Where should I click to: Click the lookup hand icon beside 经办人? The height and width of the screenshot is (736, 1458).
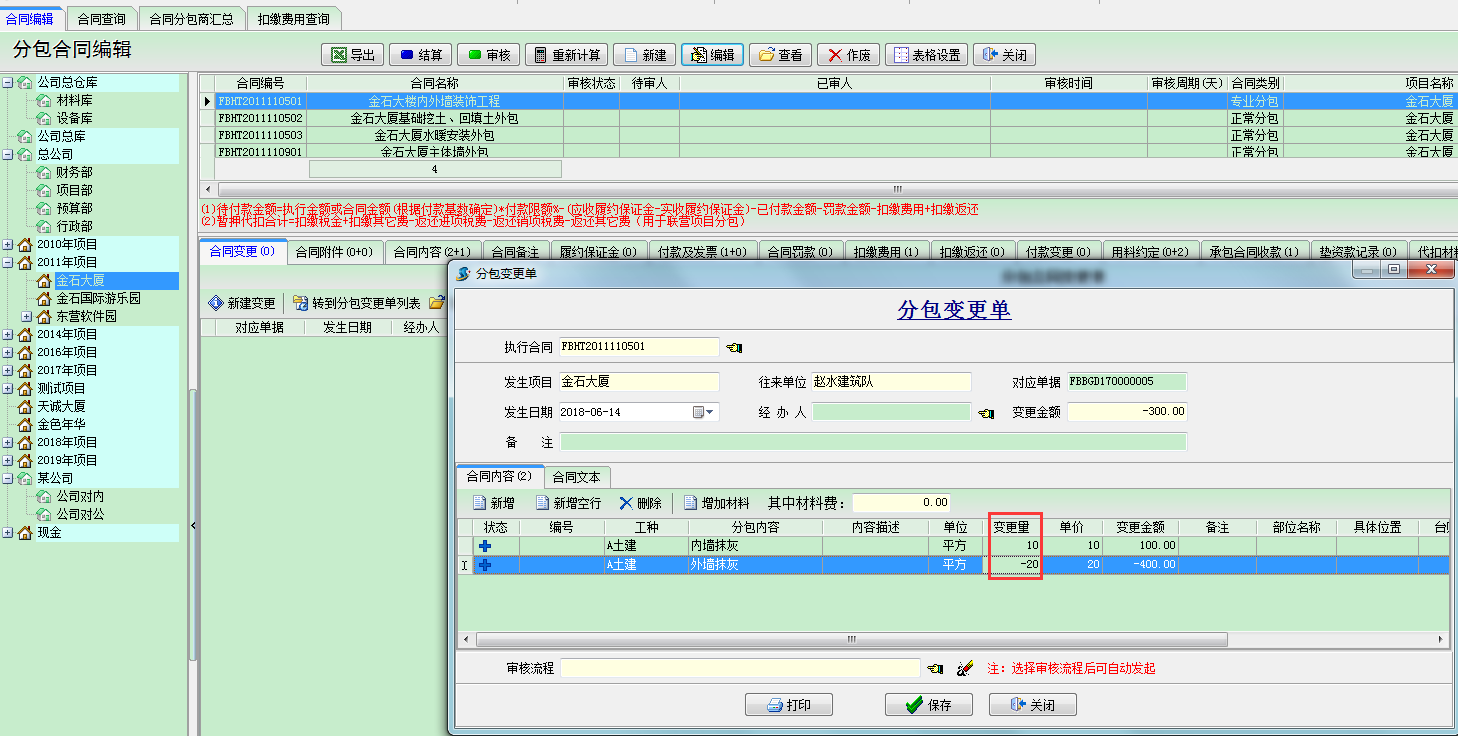pos(986,412)
